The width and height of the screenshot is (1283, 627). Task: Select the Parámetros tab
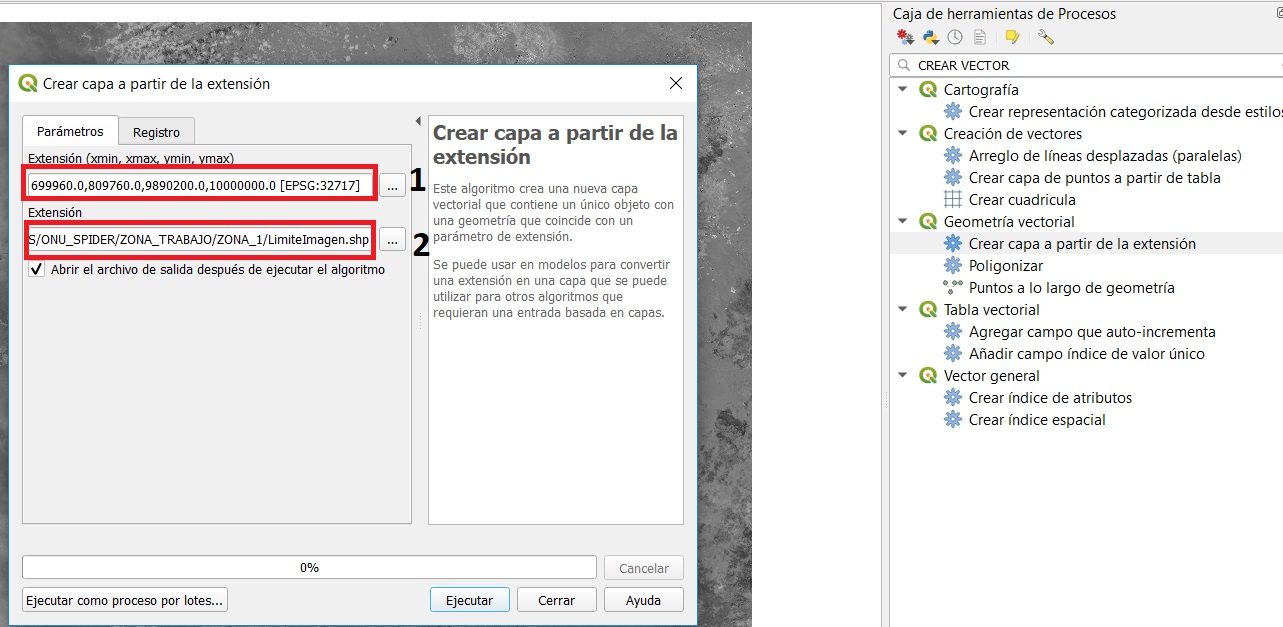click(x=70, y=131)
